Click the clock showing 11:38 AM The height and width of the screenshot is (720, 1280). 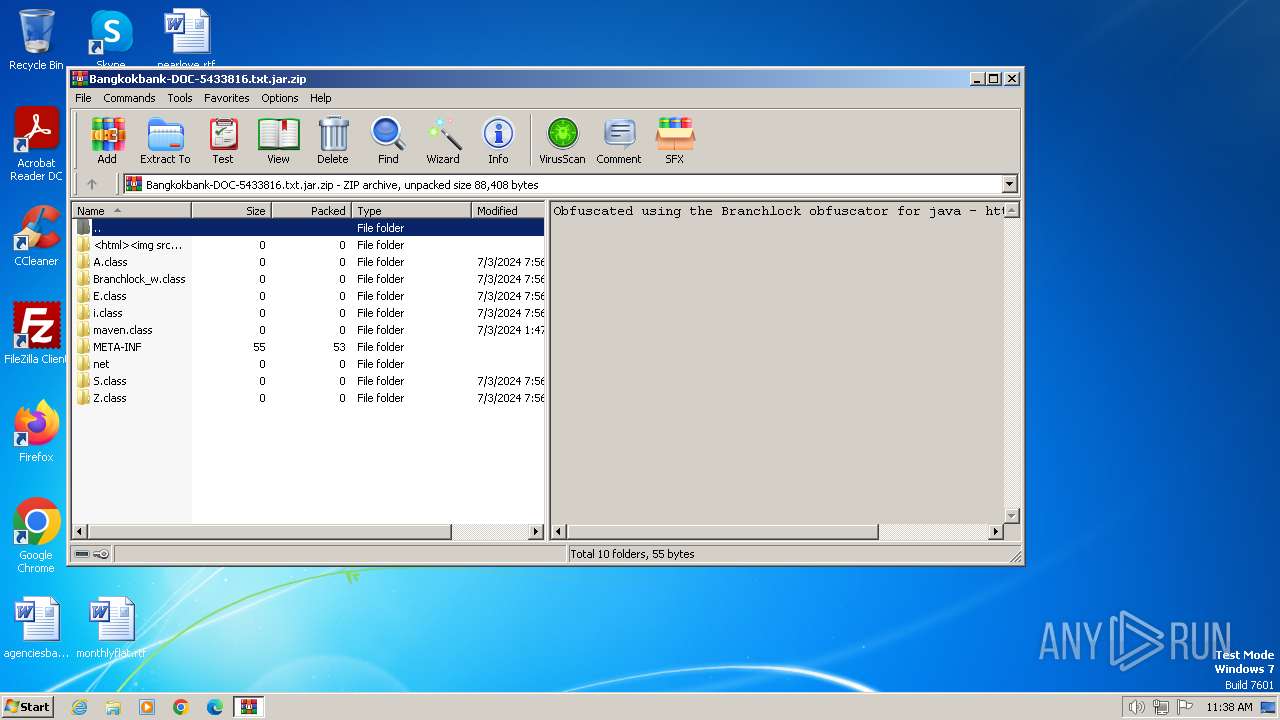click(x=1229, y=707)
